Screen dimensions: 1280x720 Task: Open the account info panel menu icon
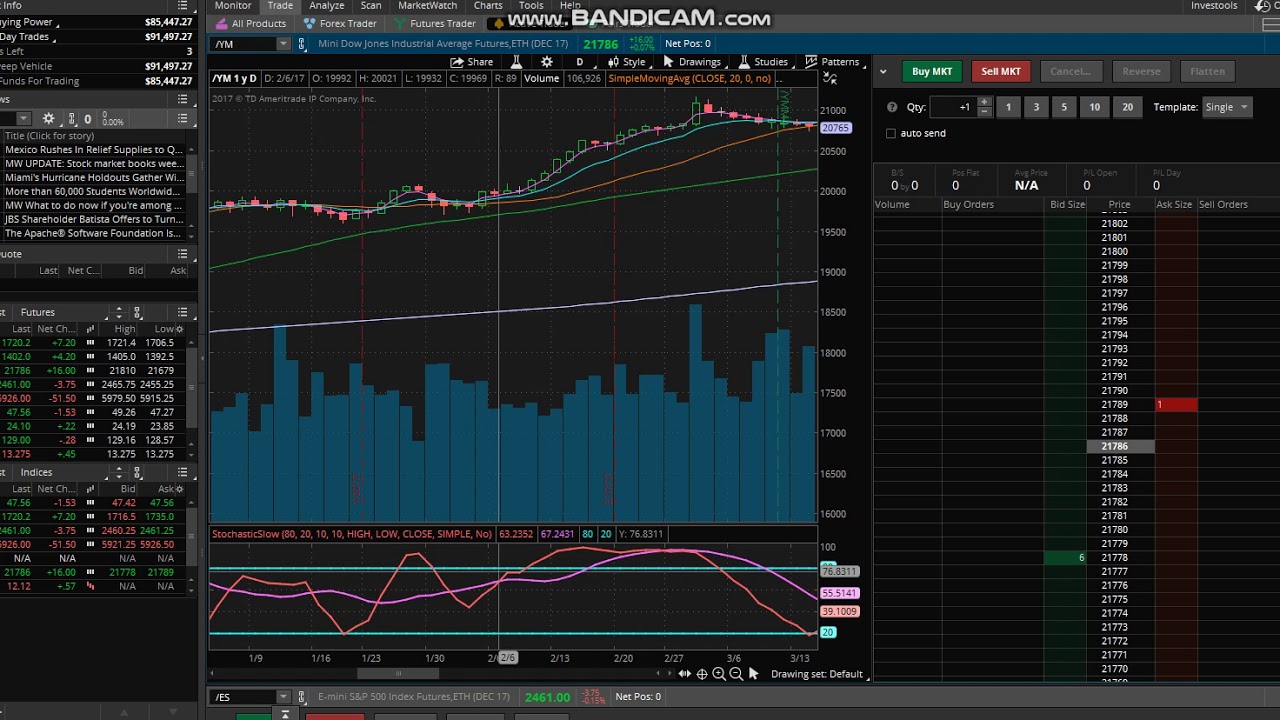point(182,6)
